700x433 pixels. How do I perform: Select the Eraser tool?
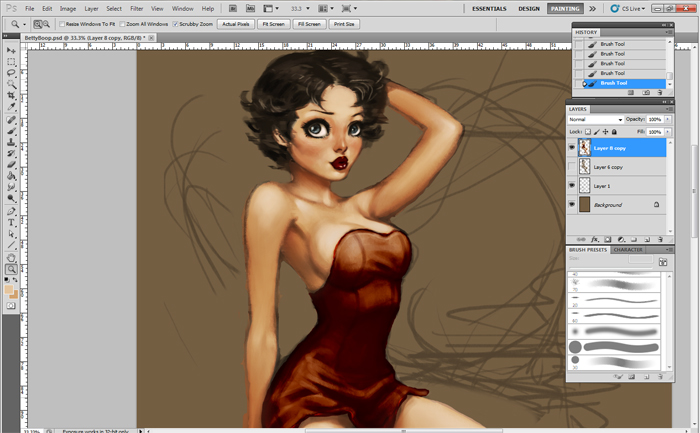pos(11,164)
